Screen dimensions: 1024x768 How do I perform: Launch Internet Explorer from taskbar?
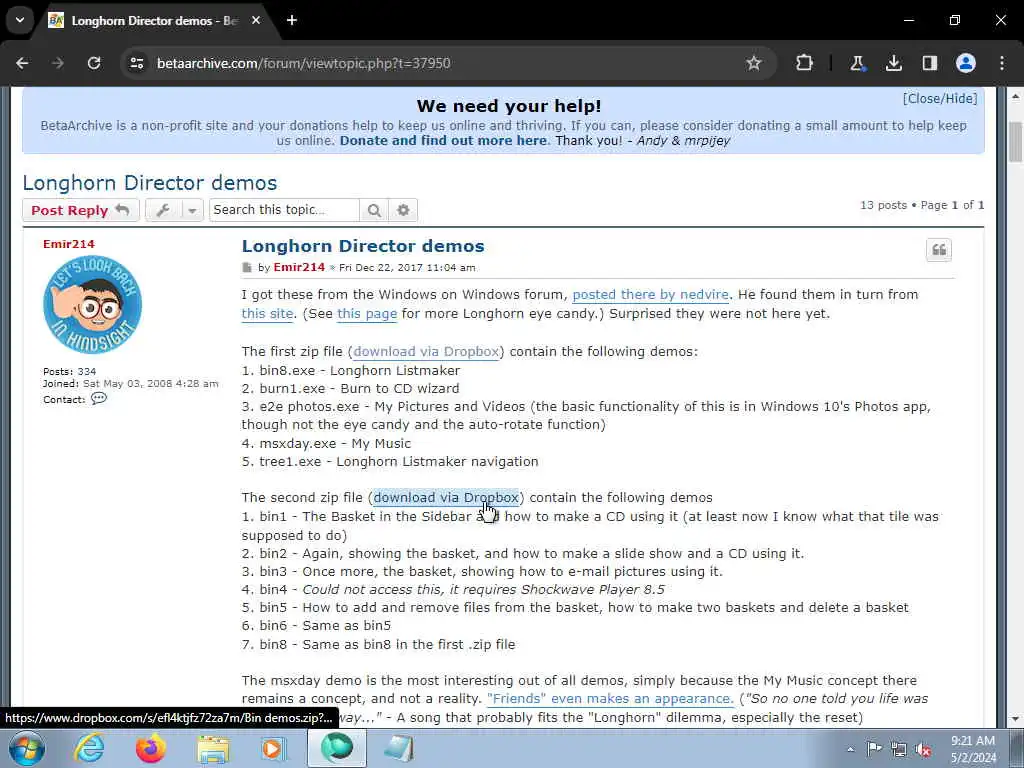(x=89, y=748)
